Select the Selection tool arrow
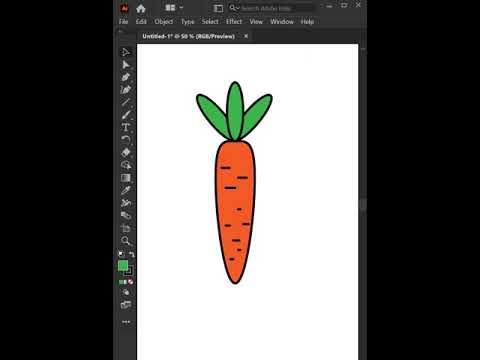Viewport: 480px width, 360px height. click(126, 52)
